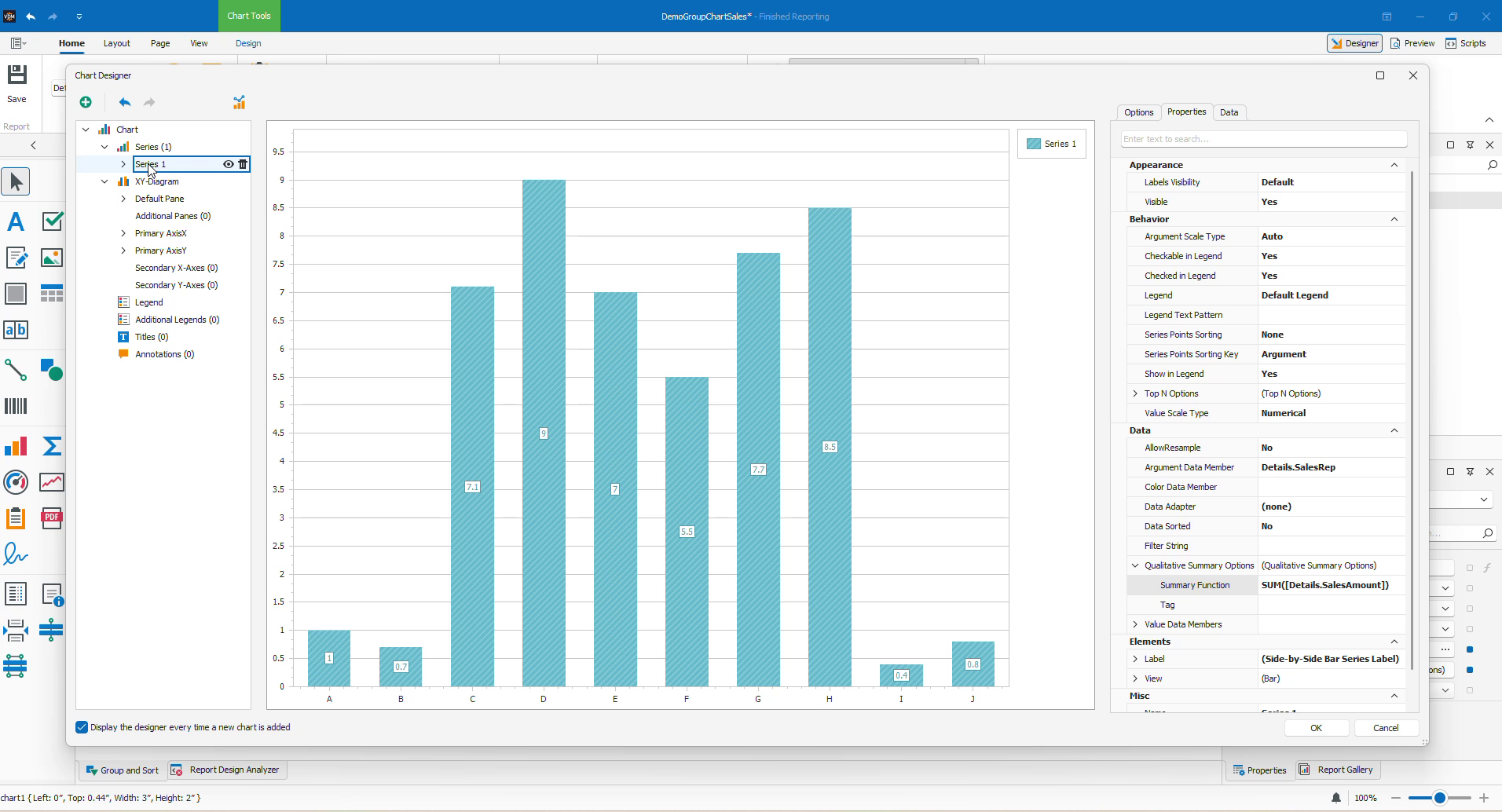This screenshot has width=1502, height=812.
Task: Click the Save icon in the ribbon
Action: pos(16,75)
